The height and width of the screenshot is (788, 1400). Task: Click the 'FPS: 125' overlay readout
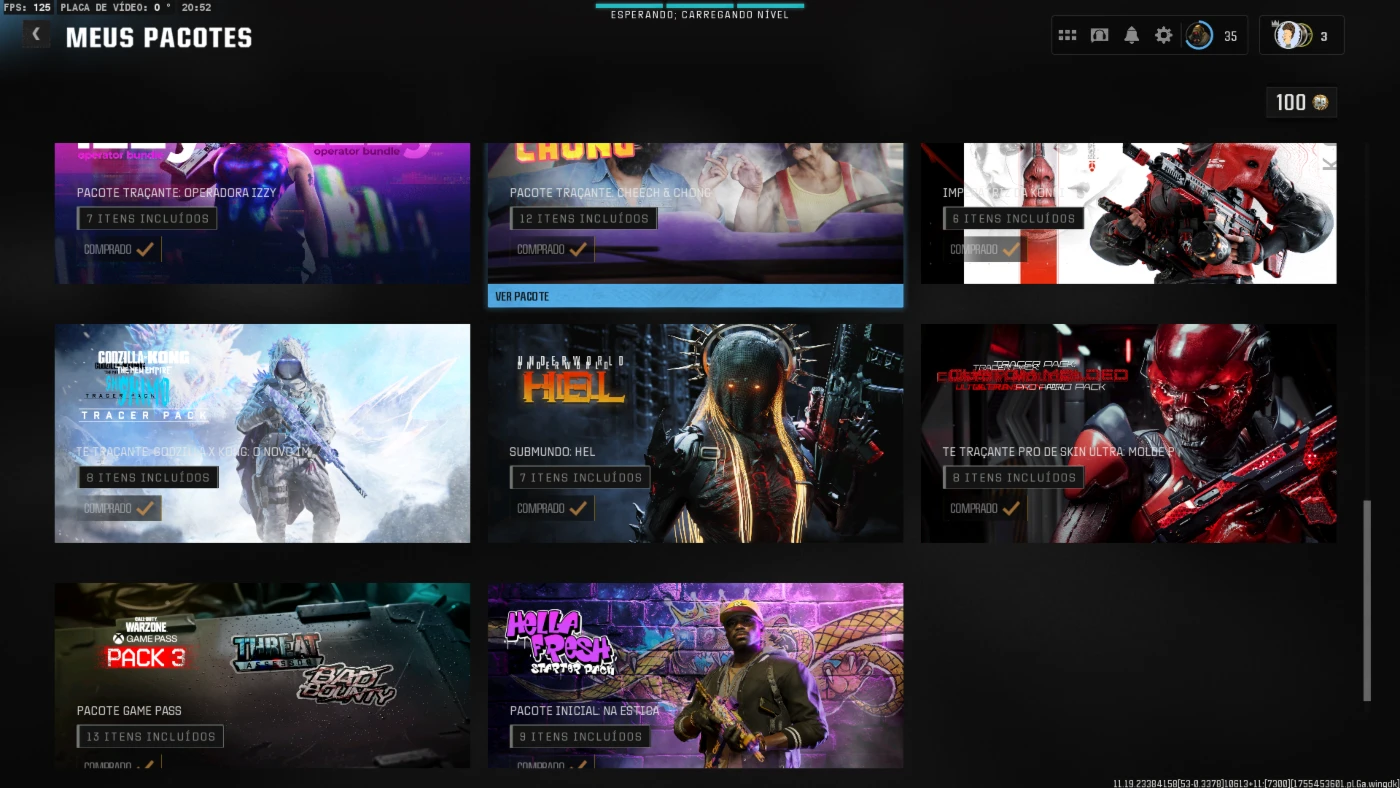point(27,7)
